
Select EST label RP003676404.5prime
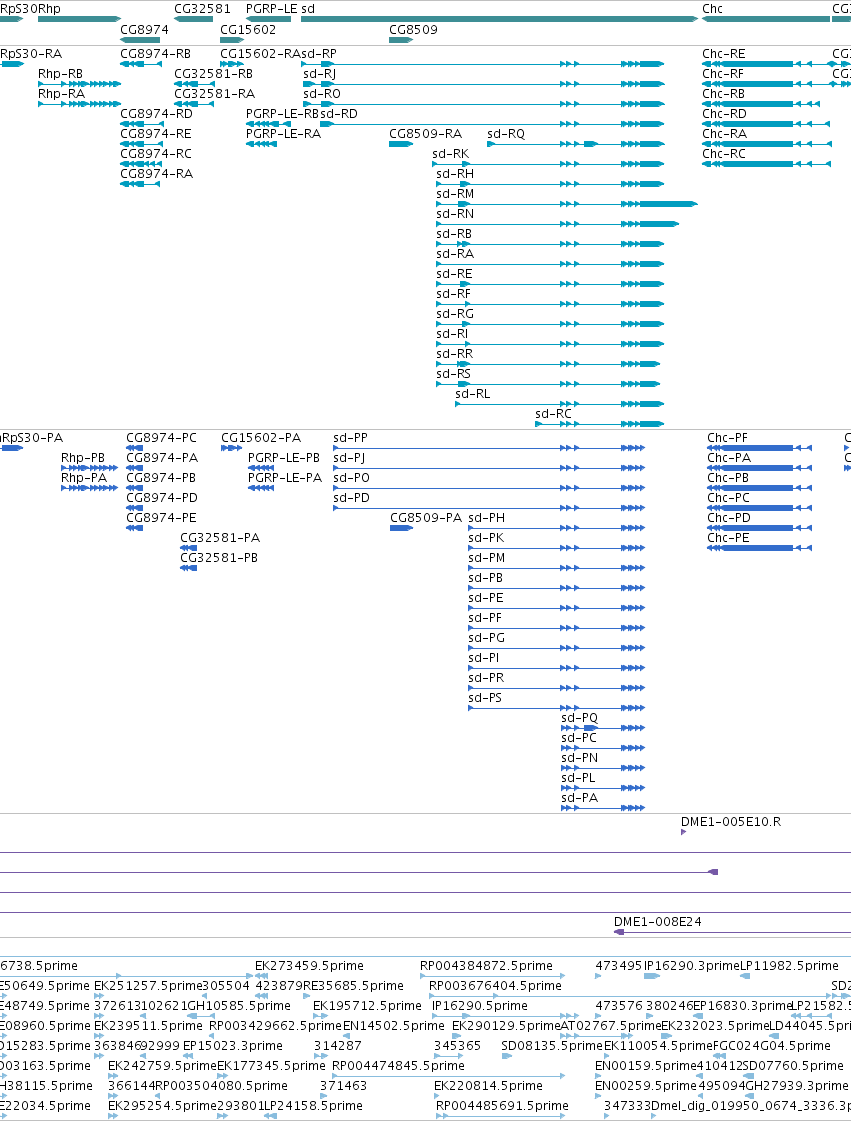click(x=496, y=986)
